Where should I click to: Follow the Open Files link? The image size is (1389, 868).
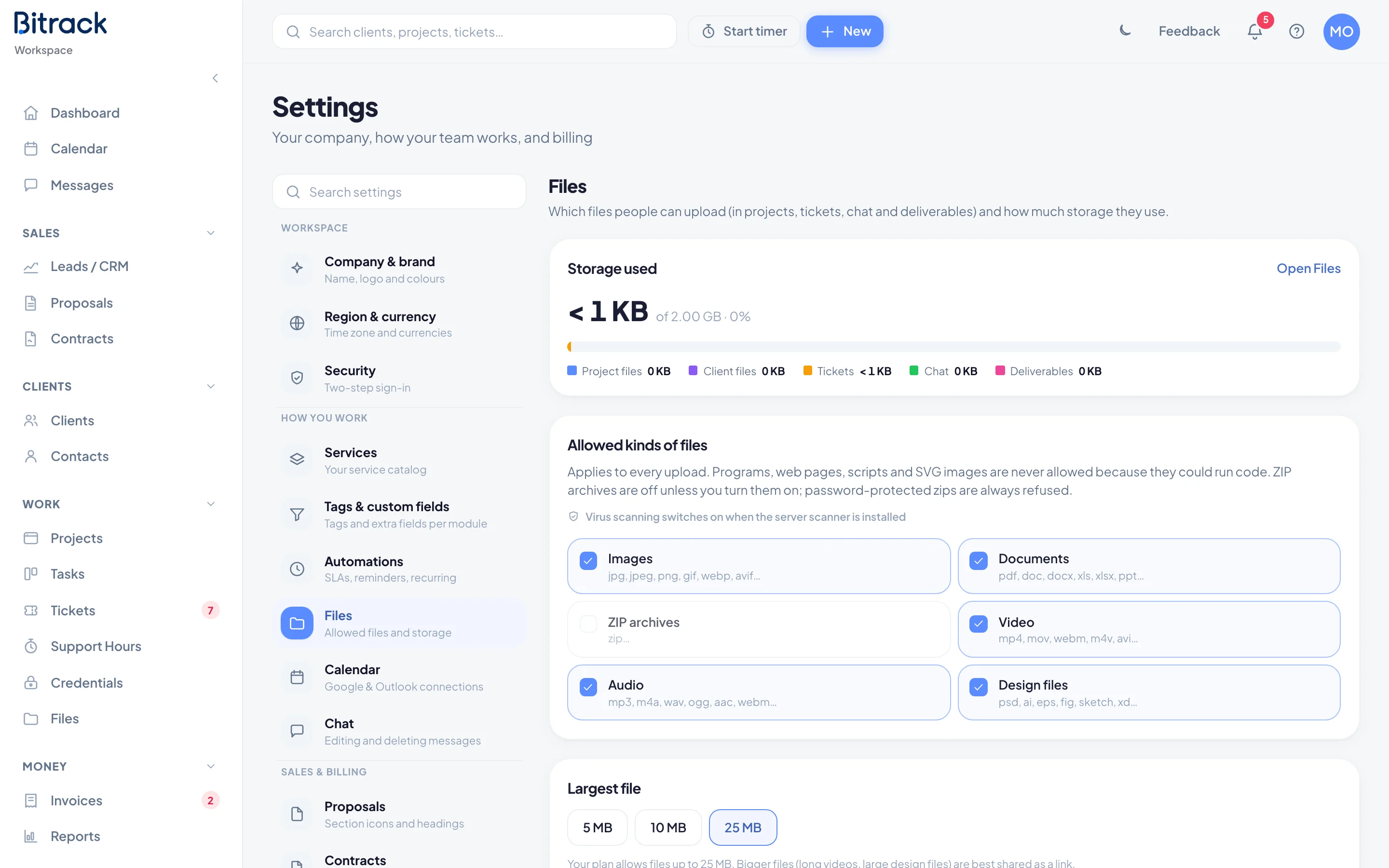(x=1308, y=269)
